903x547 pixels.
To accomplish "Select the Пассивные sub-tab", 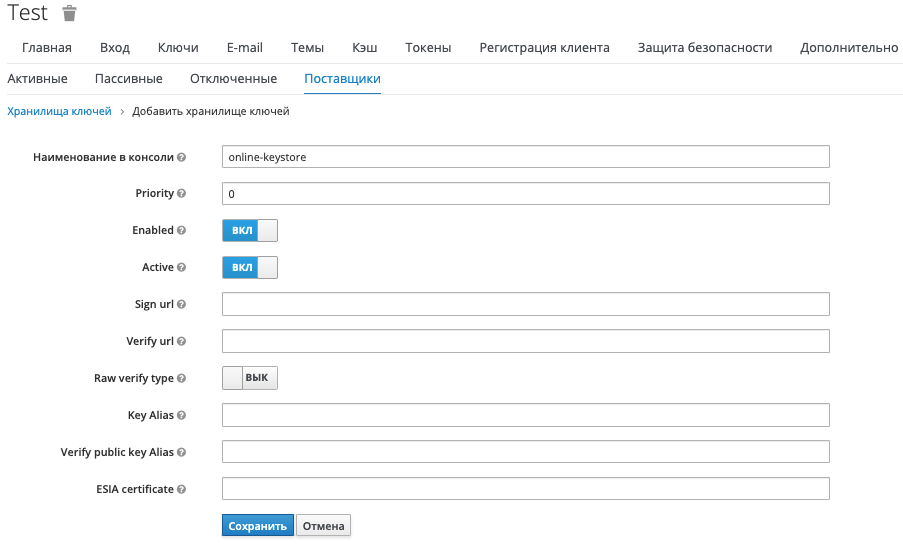I will pos(128,78).
